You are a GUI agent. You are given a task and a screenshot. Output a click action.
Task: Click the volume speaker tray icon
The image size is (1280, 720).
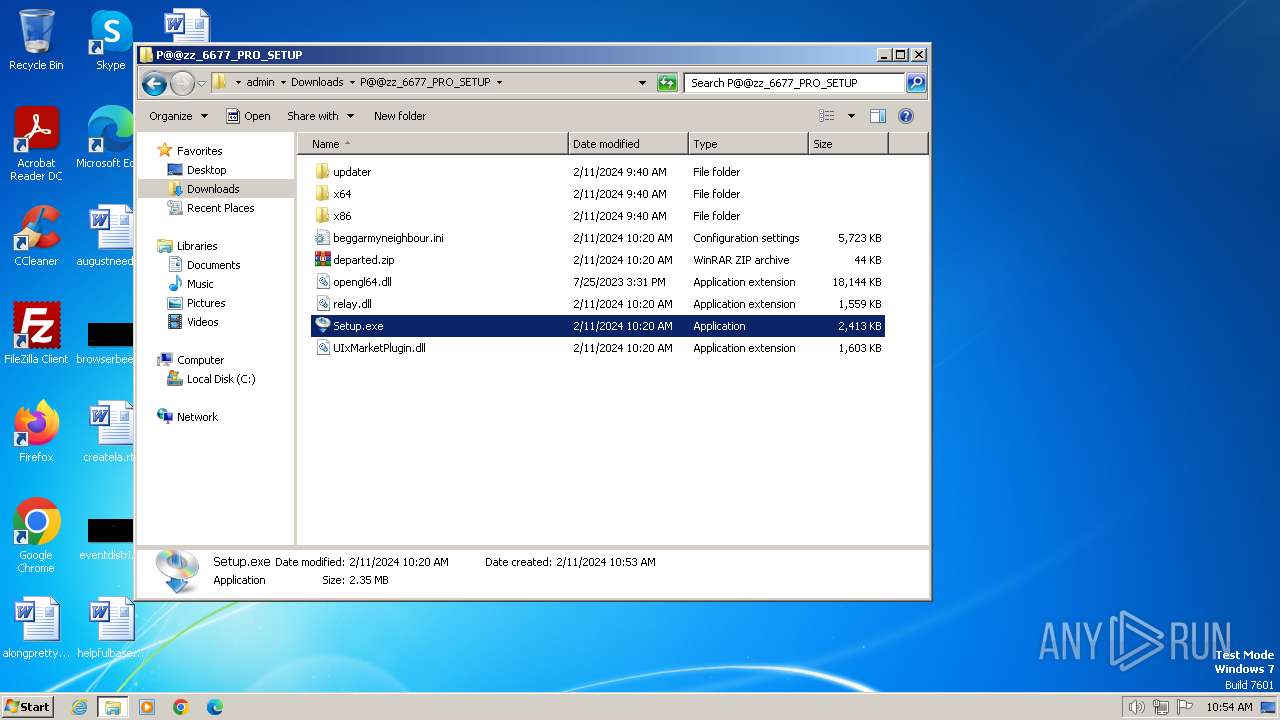click(x=1136, y=707)
